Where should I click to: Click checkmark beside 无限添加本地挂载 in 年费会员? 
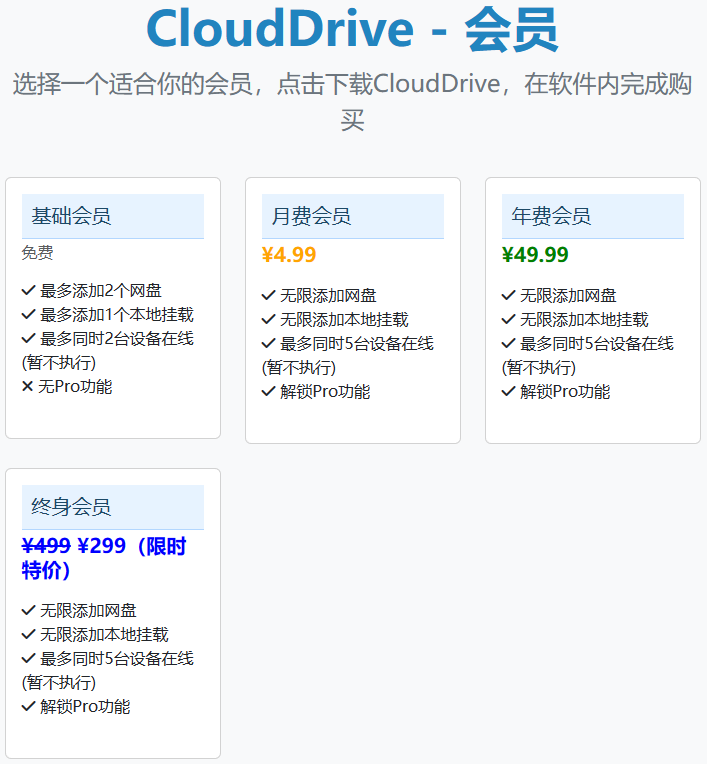(509, 320)
